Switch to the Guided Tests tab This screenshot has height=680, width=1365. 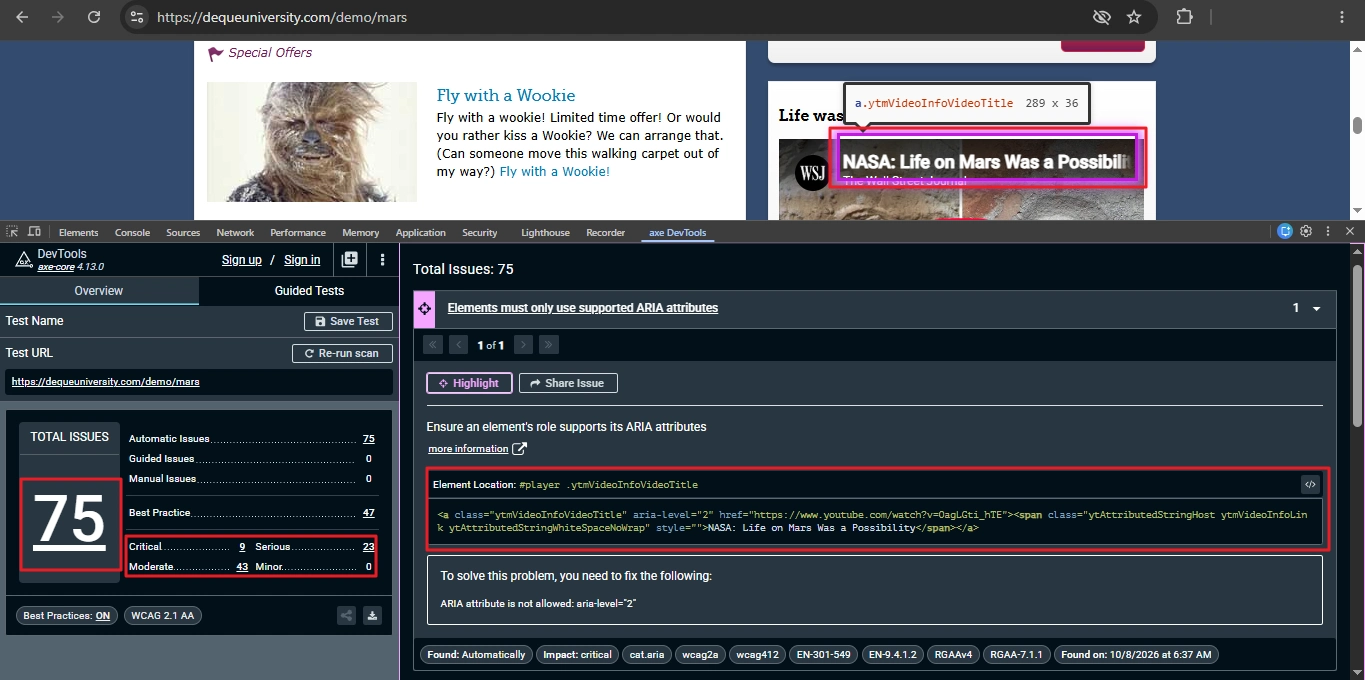(309, 291)
